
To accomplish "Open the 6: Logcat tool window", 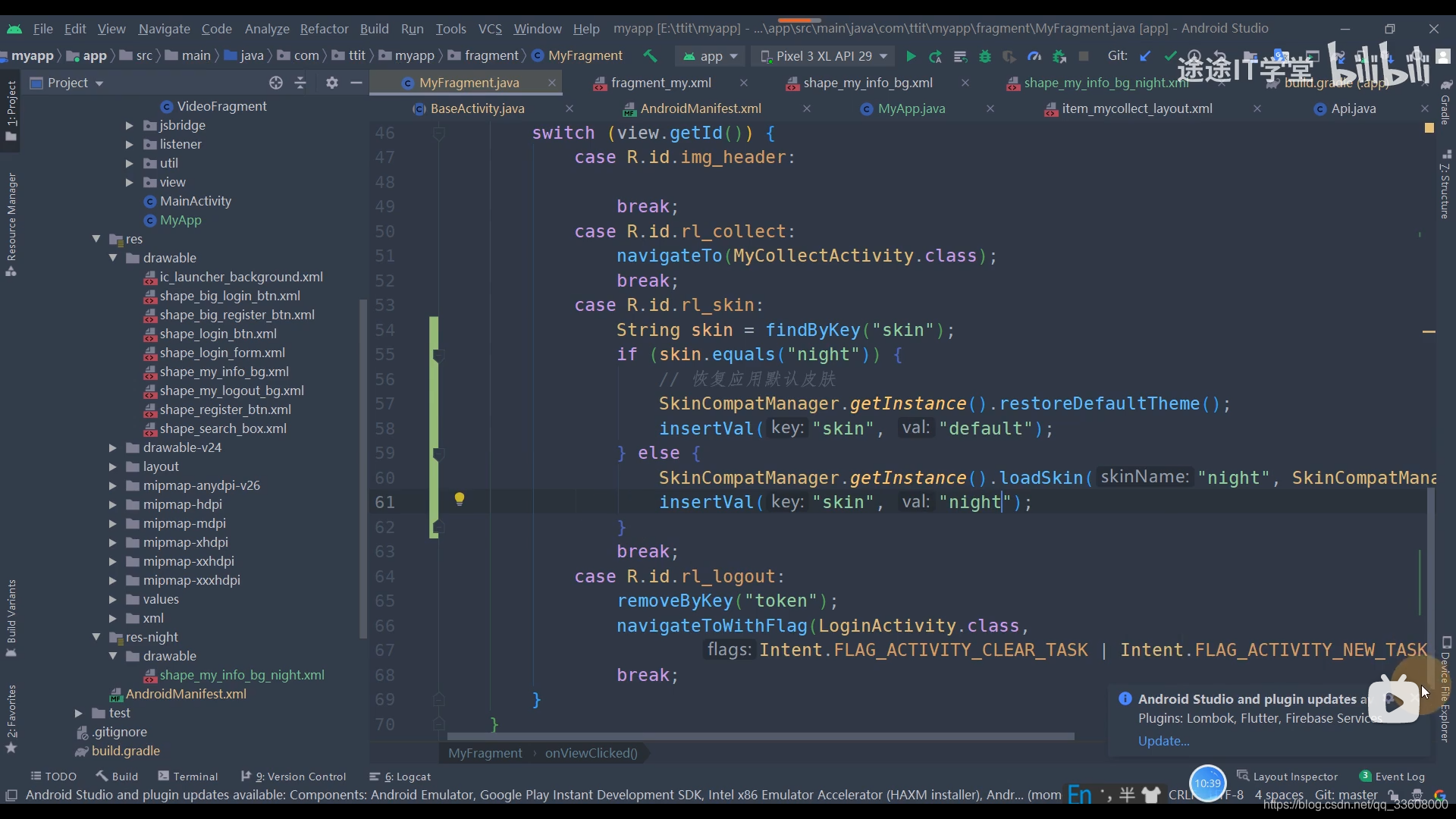I will pos(400,777).
